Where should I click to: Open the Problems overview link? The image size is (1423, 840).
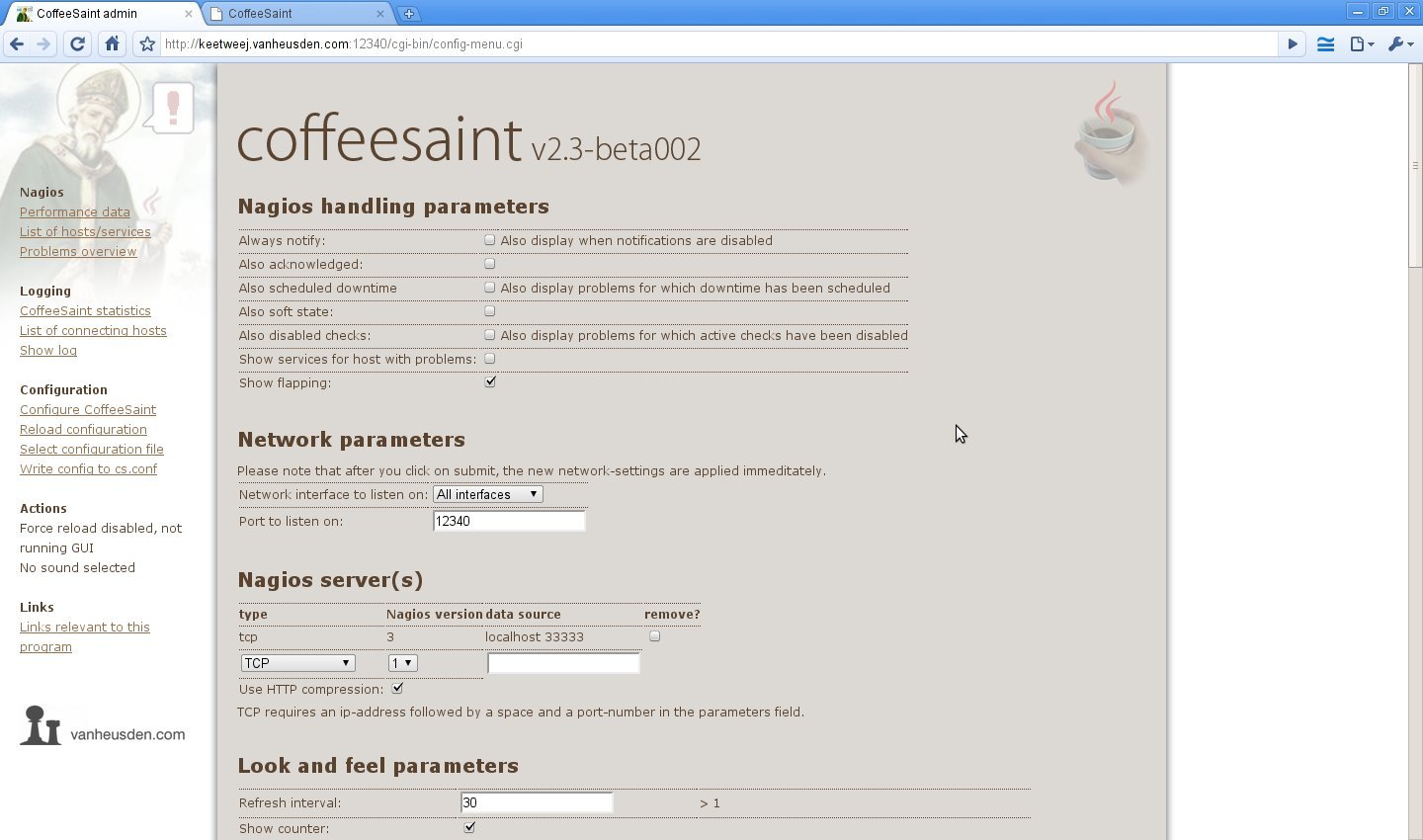[x=78, y=251]
